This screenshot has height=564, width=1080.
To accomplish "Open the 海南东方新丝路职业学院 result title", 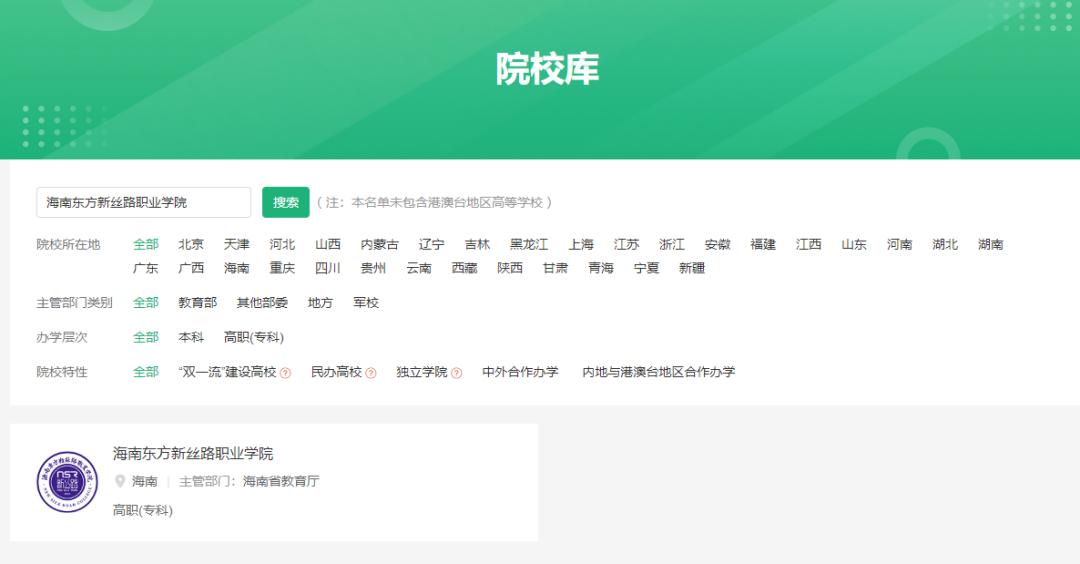I will coord(193,453).
